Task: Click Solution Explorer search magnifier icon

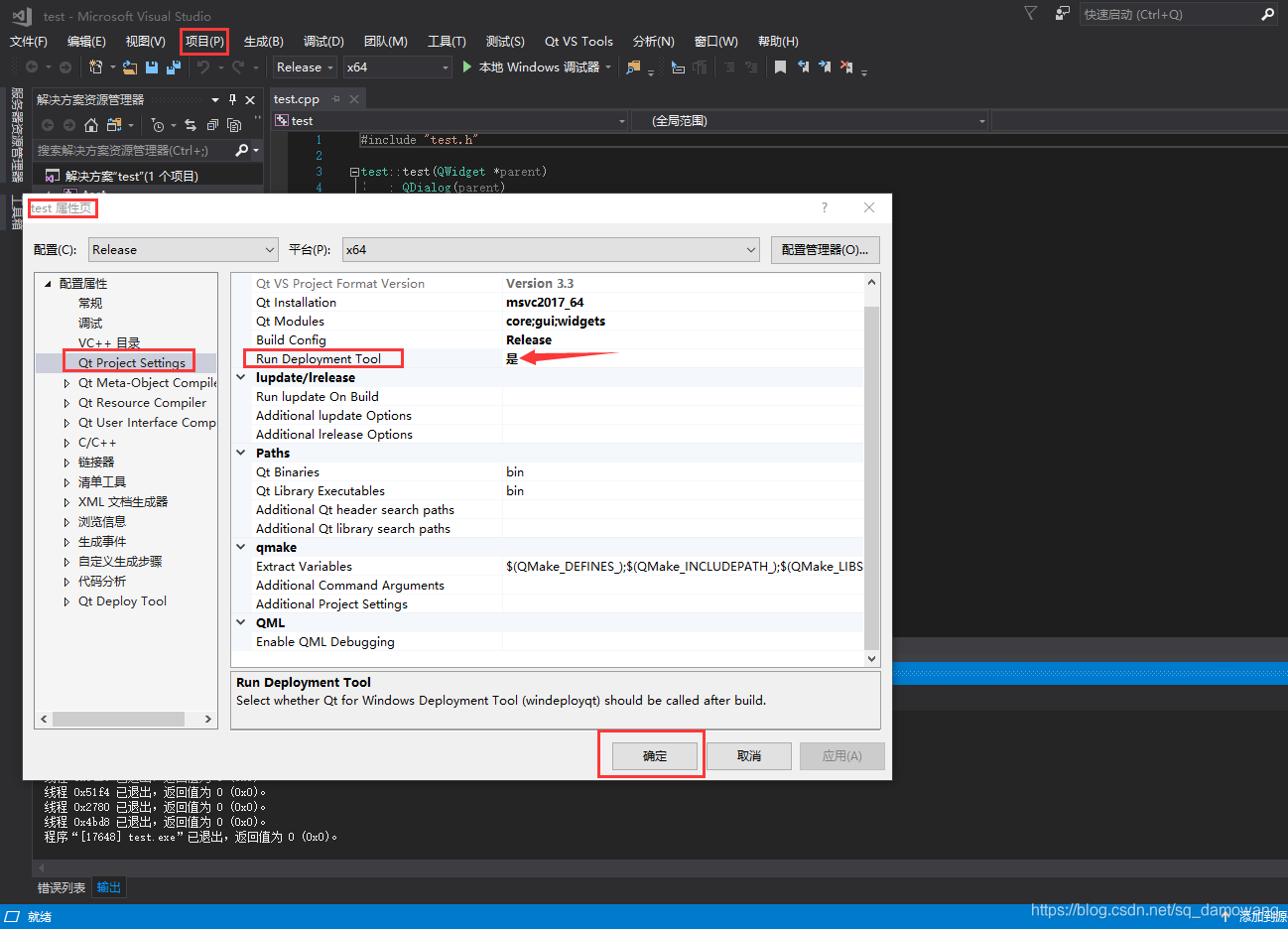Action: coord(241,150)
